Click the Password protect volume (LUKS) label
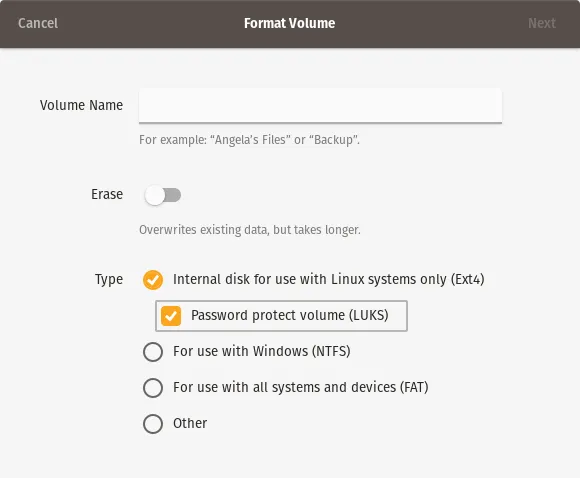The height and width of the screenshot is (478, 580). pos(290,316)
